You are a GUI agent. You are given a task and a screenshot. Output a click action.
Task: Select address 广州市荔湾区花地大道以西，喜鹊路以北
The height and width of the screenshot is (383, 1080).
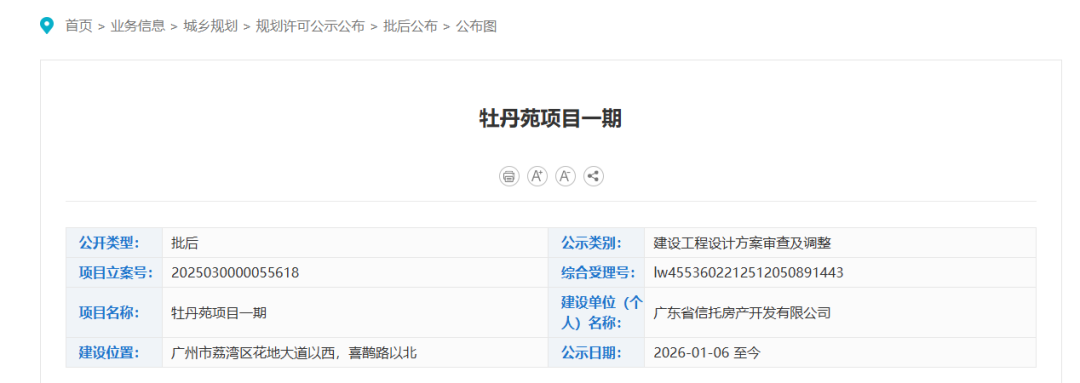(x=294, y=353)
